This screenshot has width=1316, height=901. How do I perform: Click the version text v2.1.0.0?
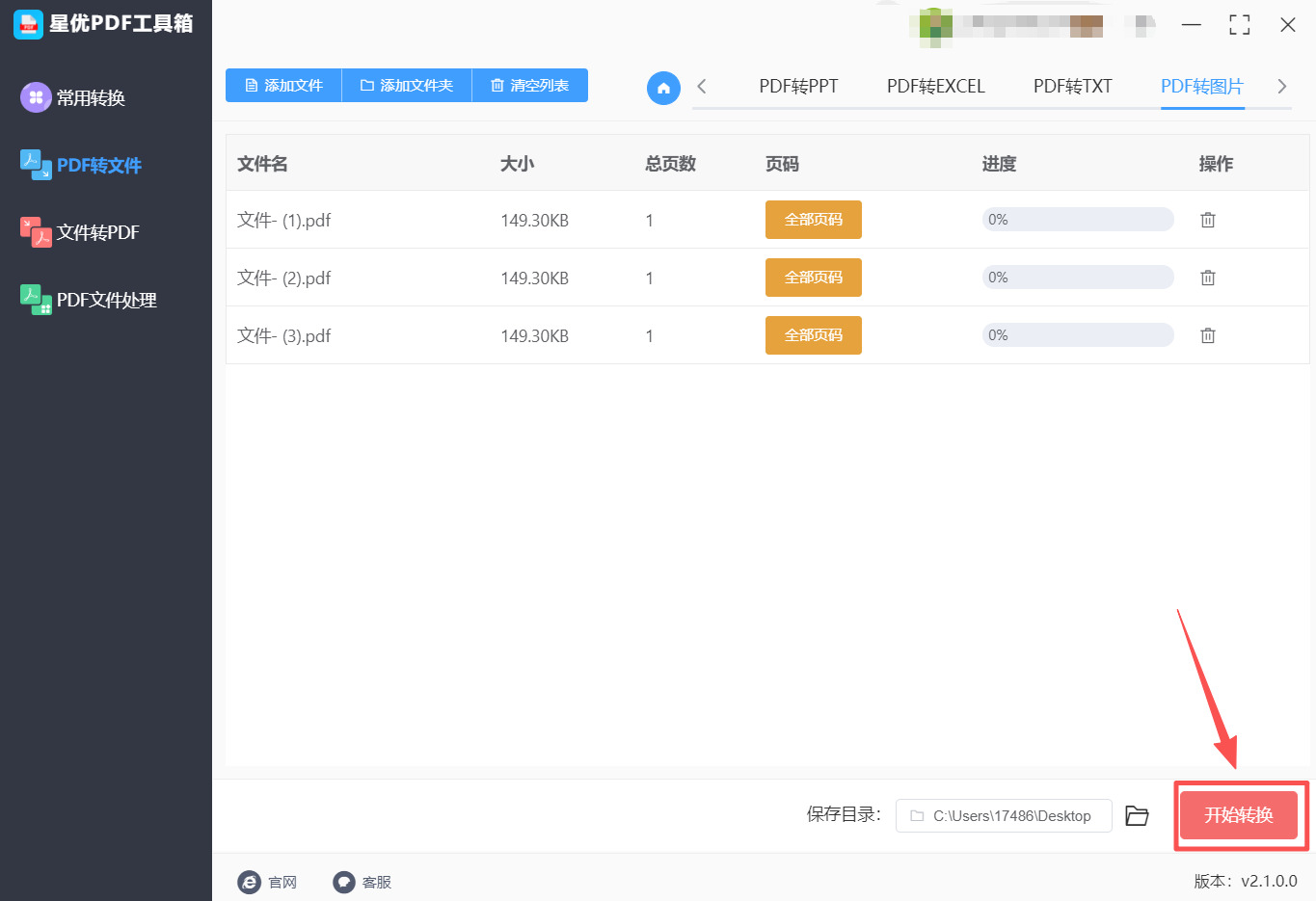pos(1269,881)
